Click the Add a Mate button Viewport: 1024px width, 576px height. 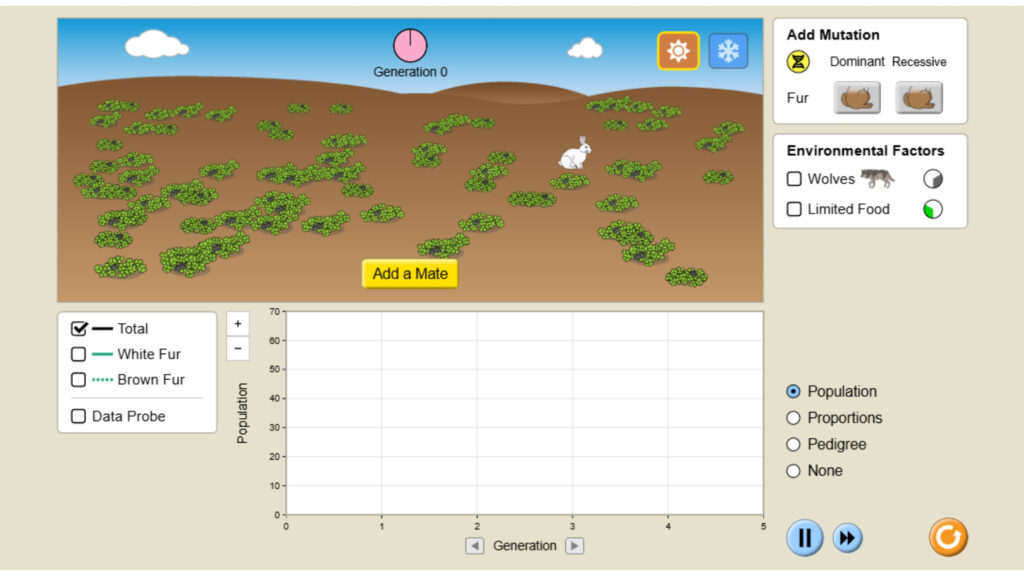click(x=409, y=273)
